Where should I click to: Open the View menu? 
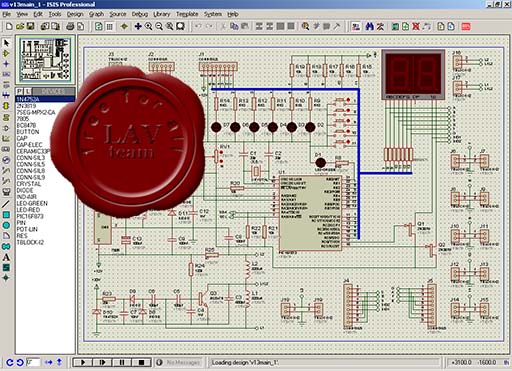tap(22, 14)
